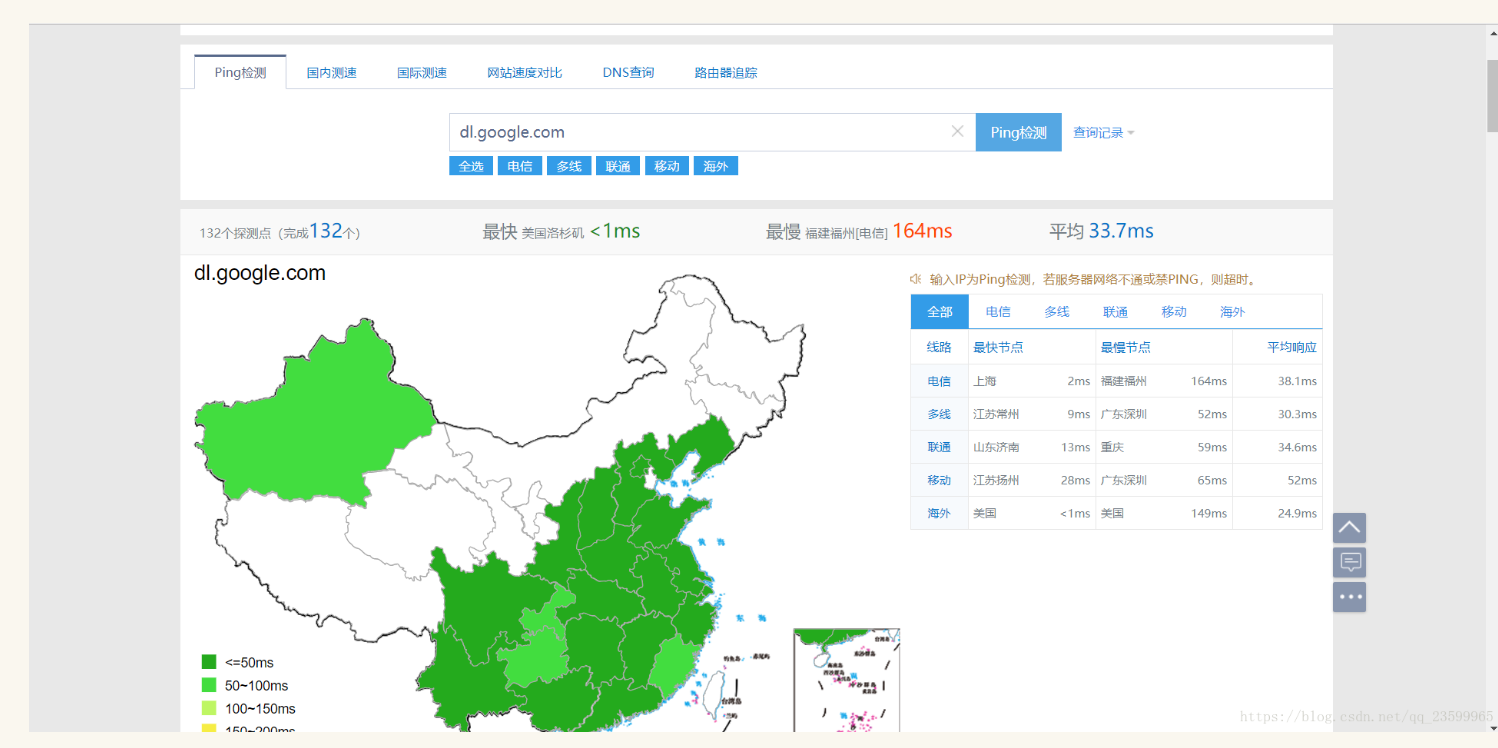Select the 多线 tab in results table
Screen dimensions: 1498x748
(x=1057, y=311)
